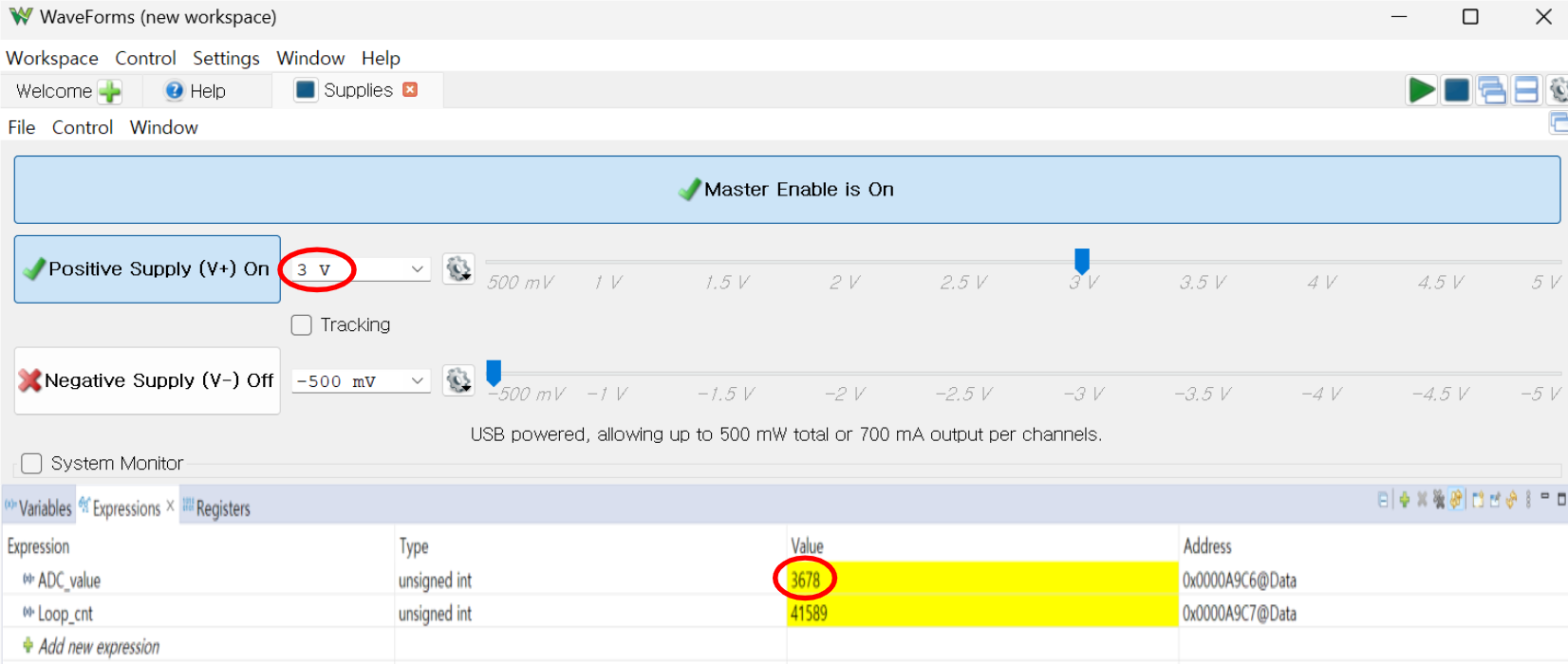Open the top-bar Help menu
Viewport: 1568px width, 664px height.
point(381,58)
